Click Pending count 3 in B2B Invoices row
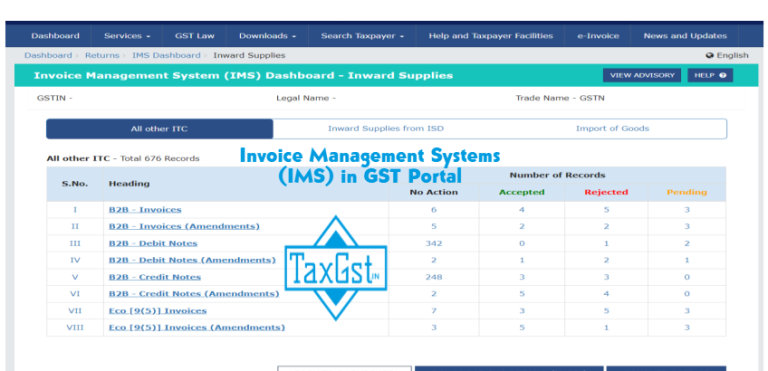Image resolution: width=768 pixels, height=371 pixels. 687,210
